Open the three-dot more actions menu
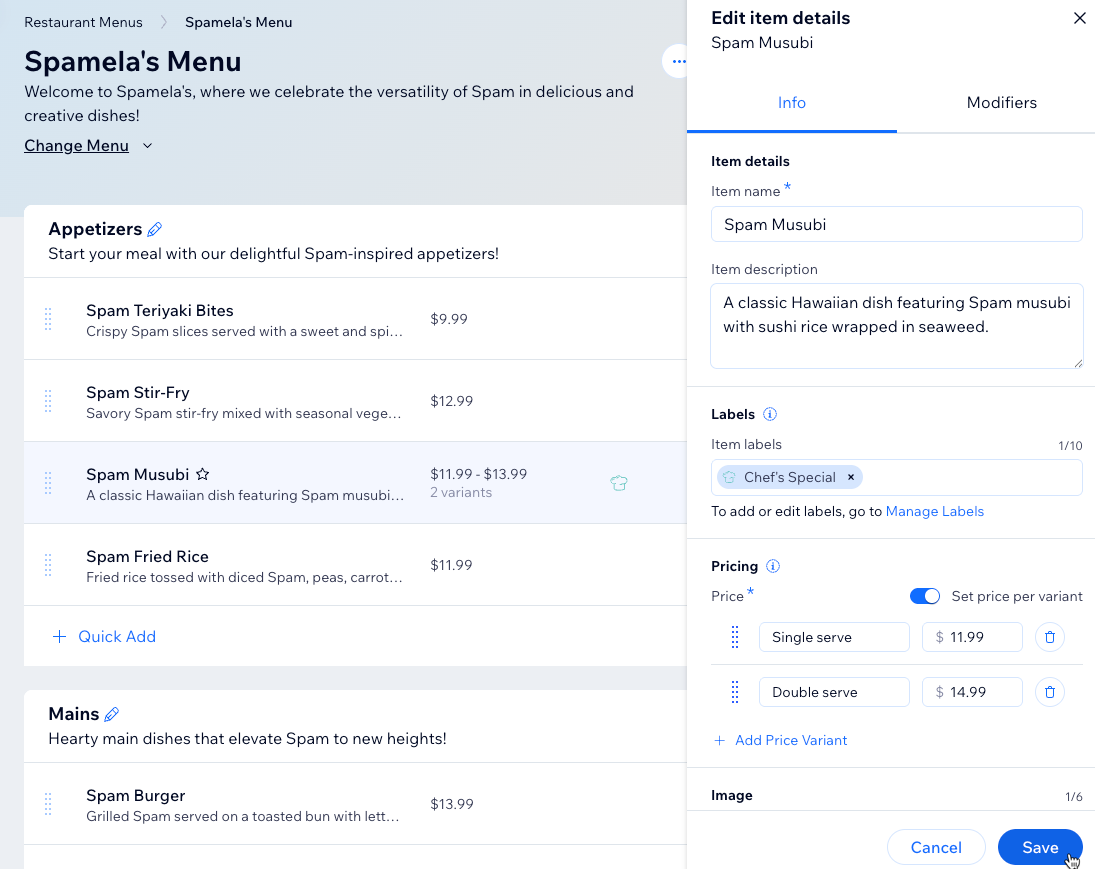The image size is (1095, 869). pyautogui.click(x=678, y=61)
